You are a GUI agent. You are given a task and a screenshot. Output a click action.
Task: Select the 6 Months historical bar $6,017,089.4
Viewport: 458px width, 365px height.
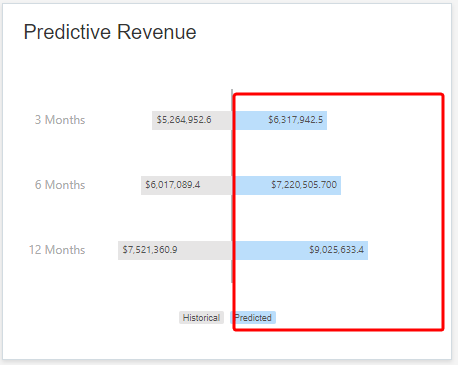pyautogui.click(x=186, y=185)
